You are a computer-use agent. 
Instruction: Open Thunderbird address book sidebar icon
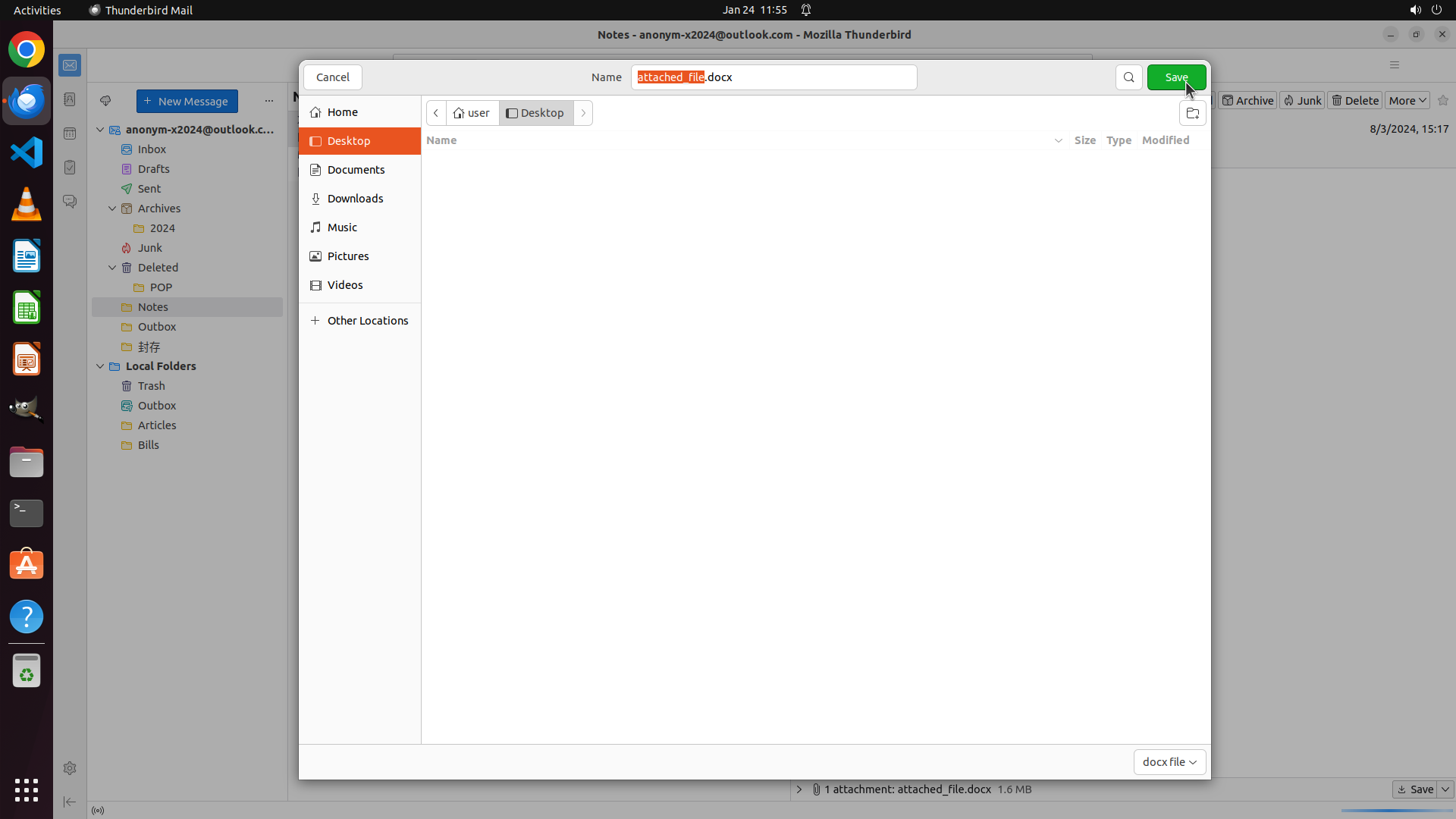point(70,99)
